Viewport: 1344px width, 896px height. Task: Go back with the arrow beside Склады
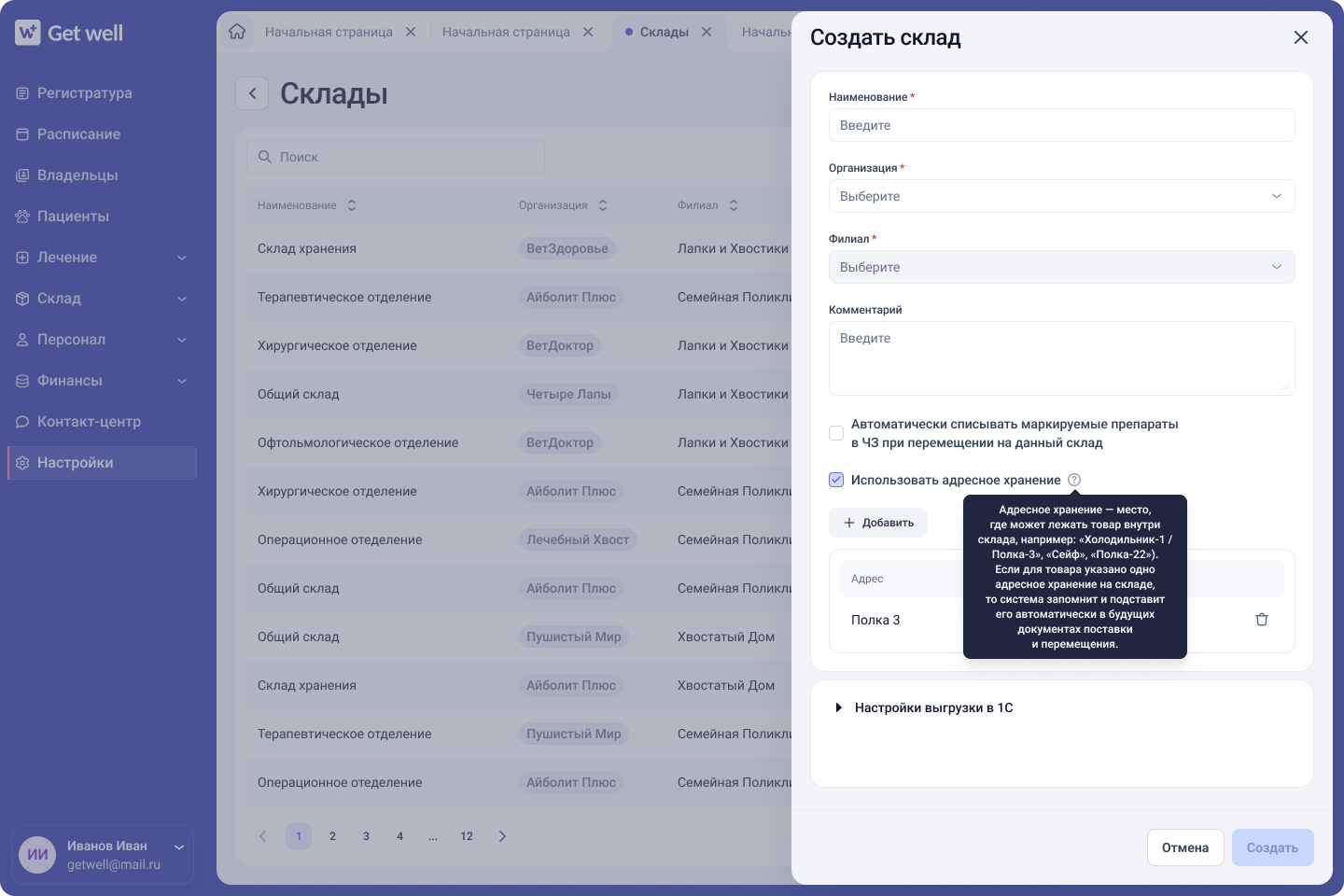click(x=252, y=93)
